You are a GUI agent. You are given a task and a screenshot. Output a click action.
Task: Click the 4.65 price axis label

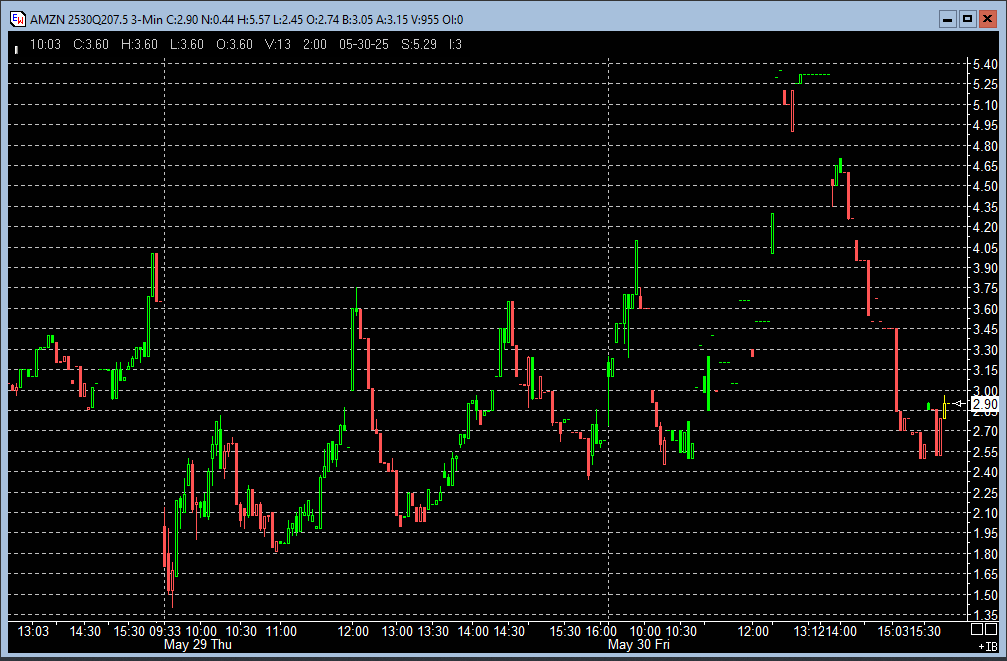(x=985, y=166)
